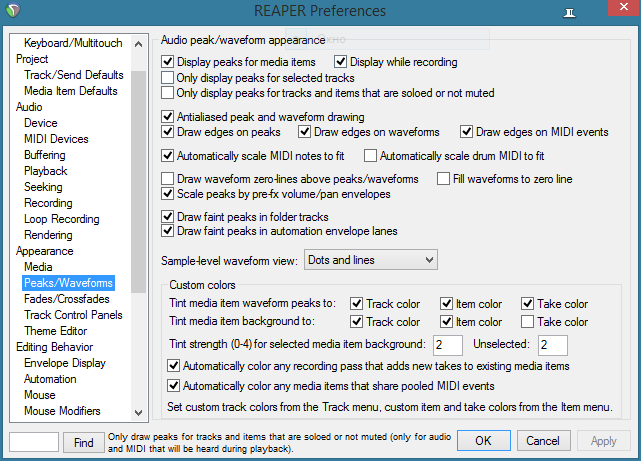The image size is (641, 461).
Task: Click the Find button
Action: click(x=81, y=441)
